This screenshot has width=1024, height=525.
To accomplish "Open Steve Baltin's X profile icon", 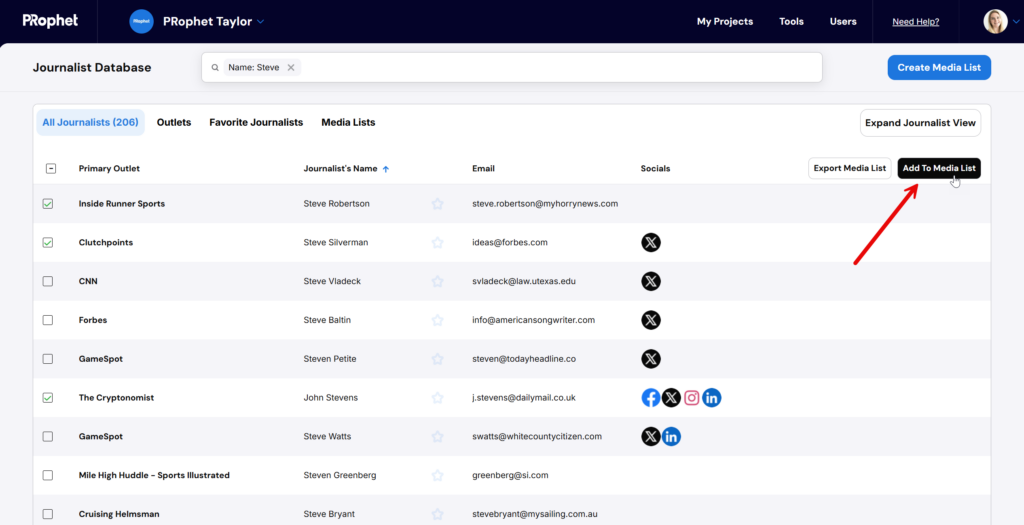I will point(650,320).
